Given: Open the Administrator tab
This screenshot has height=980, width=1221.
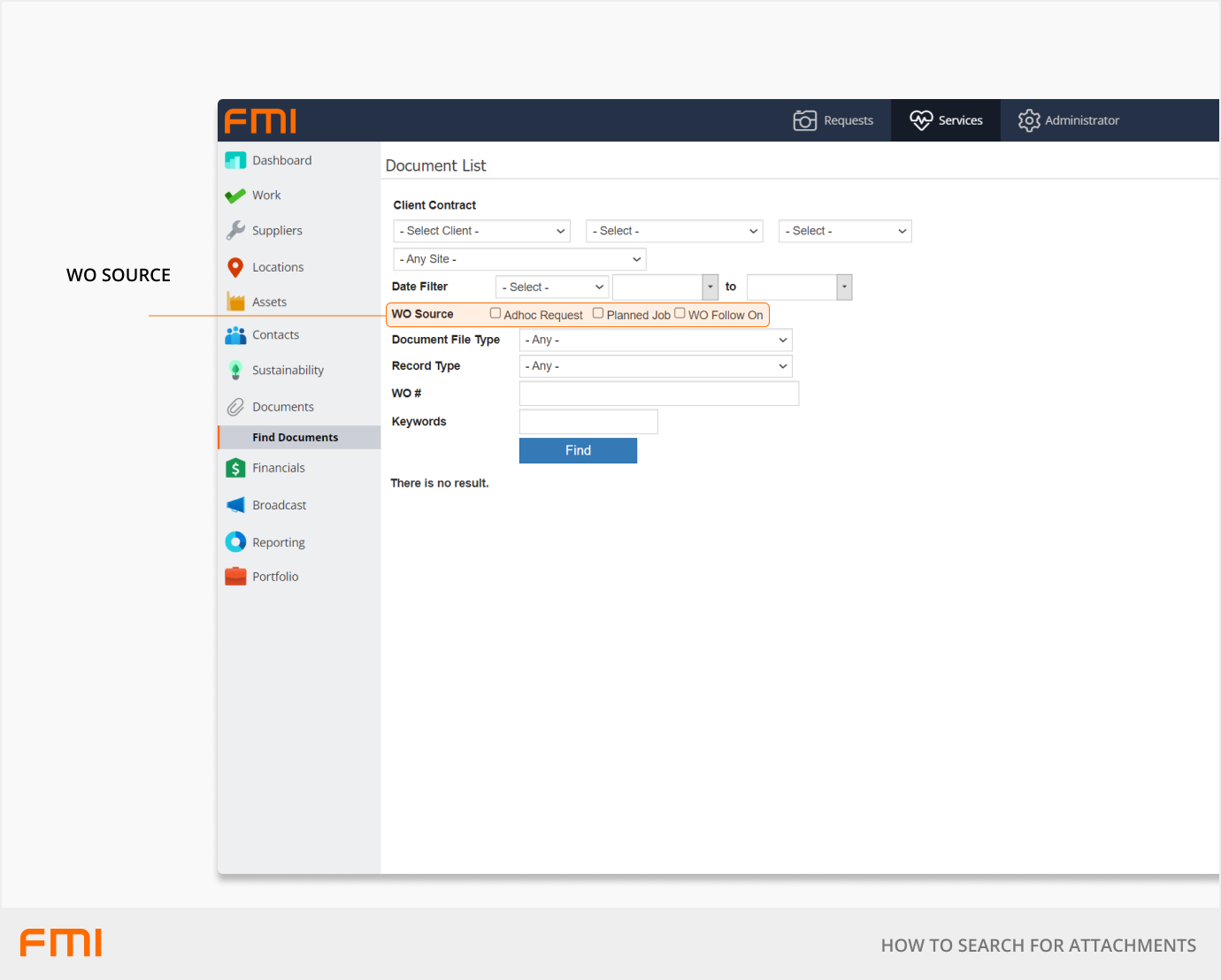Looking at the screenshot, I should point(1069,120).
